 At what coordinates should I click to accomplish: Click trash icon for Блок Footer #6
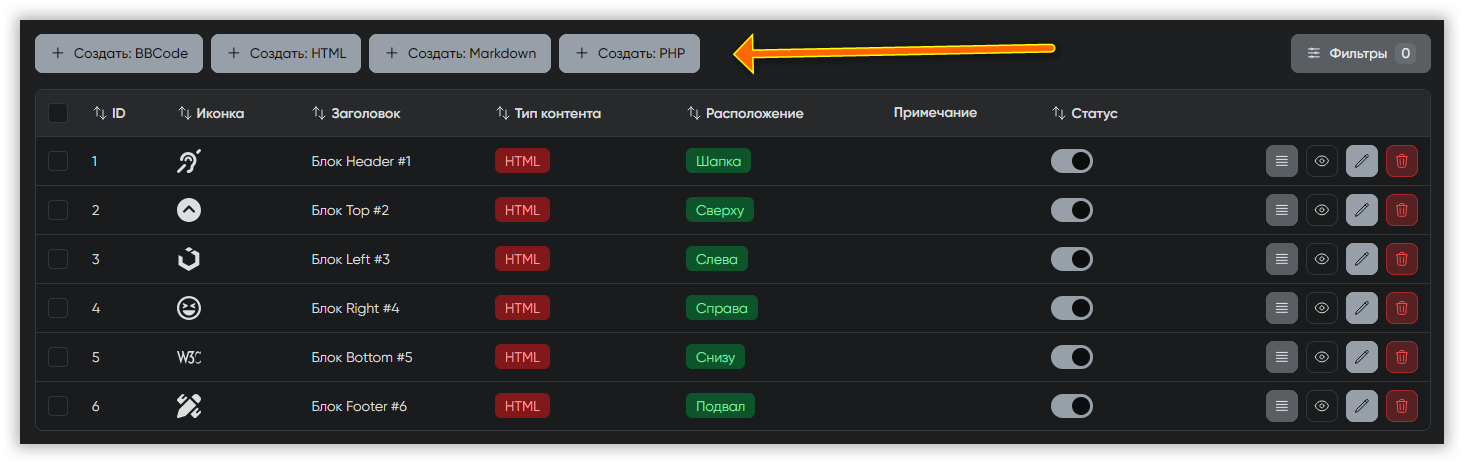pyautogui.click(x=1401, y=406)
